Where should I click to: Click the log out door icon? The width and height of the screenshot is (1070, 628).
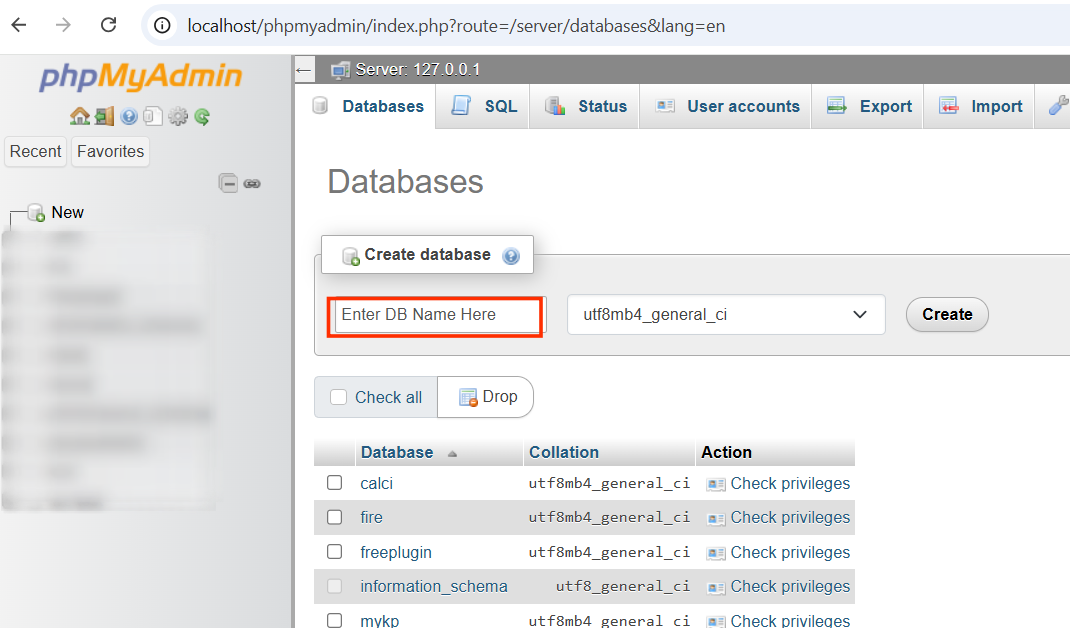coord(103,116)
